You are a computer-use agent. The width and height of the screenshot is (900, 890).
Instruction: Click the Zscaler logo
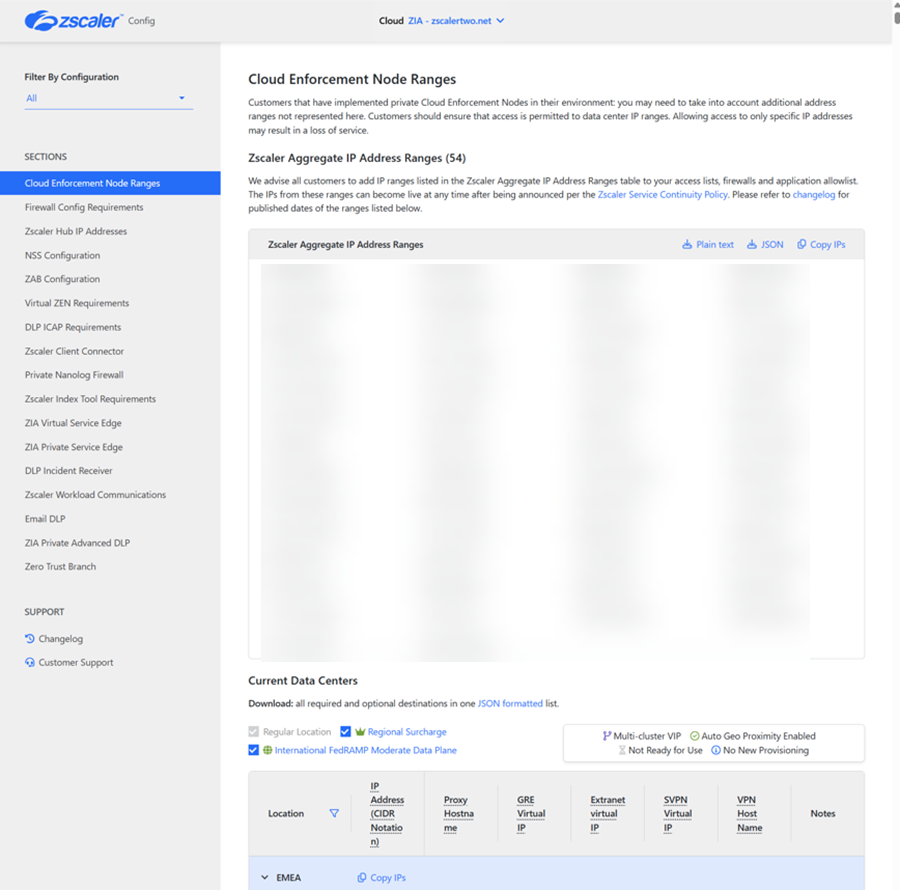click(x=73, y=21)
